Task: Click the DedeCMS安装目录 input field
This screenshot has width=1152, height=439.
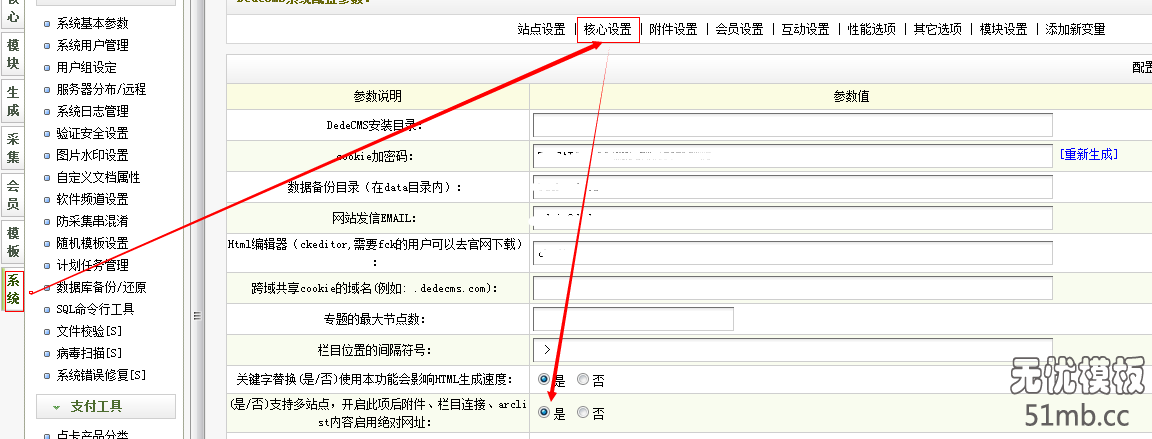Action: click(x=792, y=125)
